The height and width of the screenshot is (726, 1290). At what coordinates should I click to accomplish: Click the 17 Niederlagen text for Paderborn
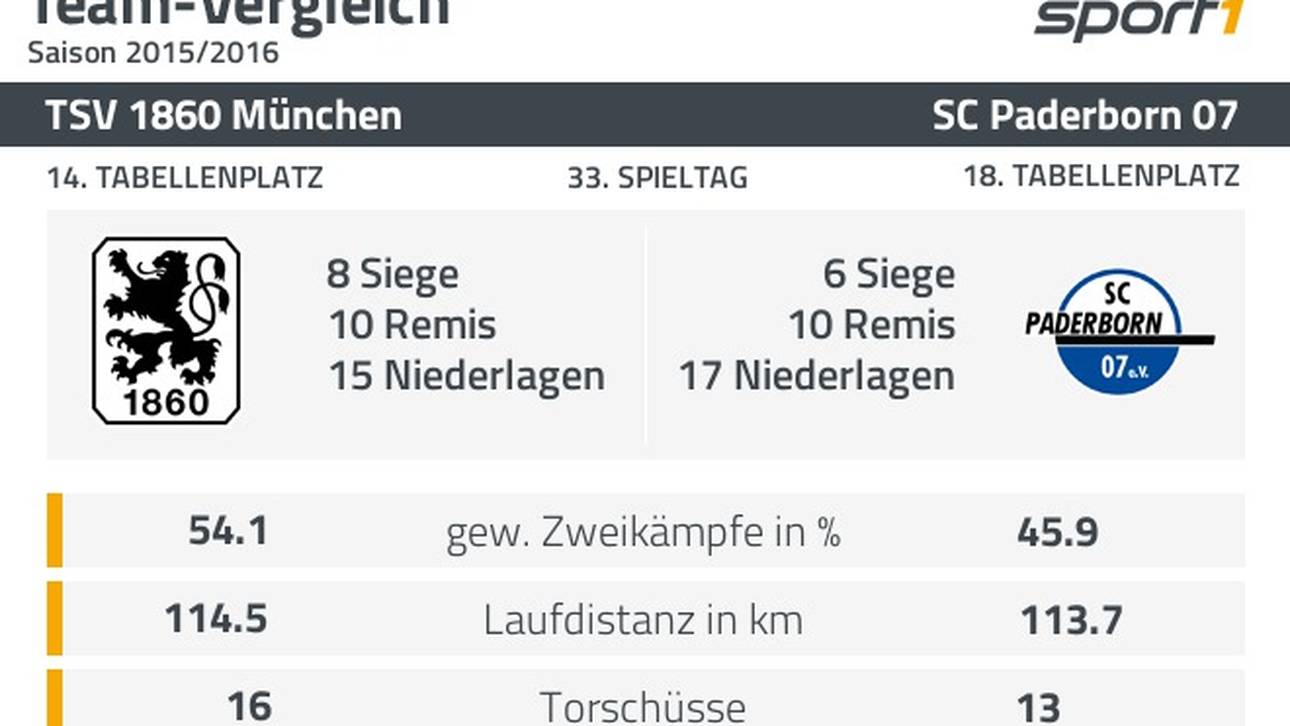click(816, 376)
